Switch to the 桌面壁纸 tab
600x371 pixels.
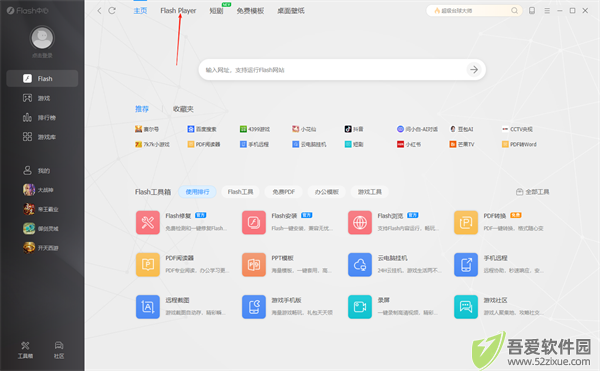pyautogui.click(x=291, y=11)
